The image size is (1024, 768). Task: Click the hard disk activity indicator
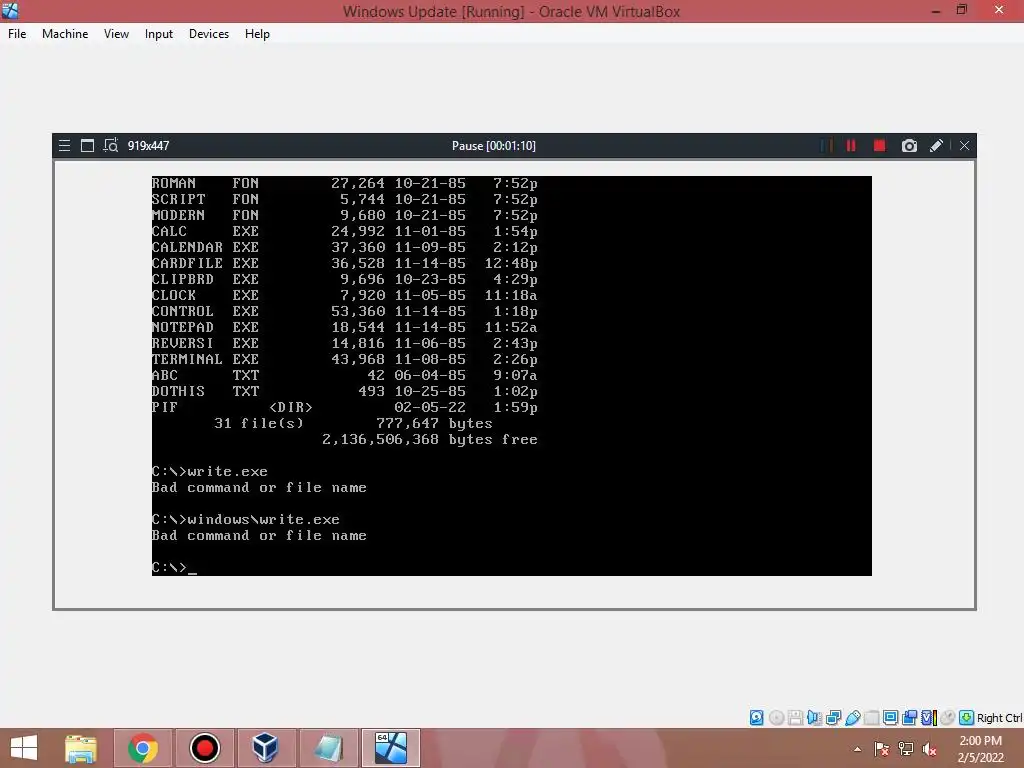[756, 718]
